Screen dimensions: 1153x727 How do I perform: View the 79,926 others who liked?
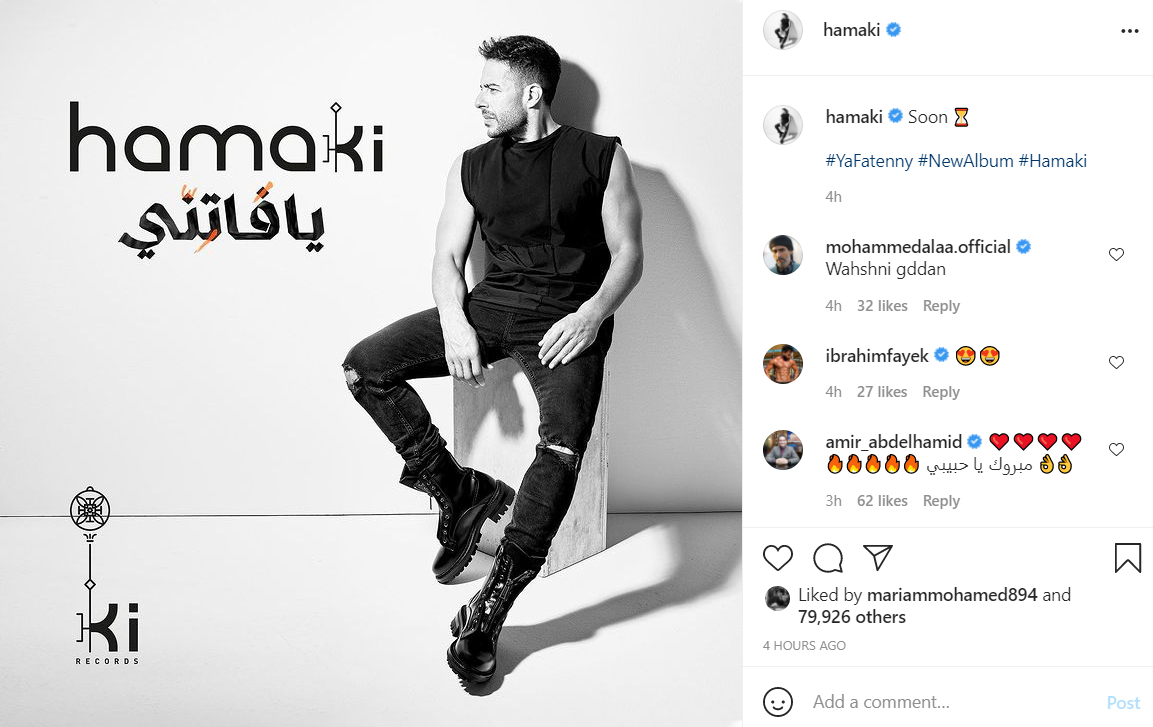click(x=852, y=617)
